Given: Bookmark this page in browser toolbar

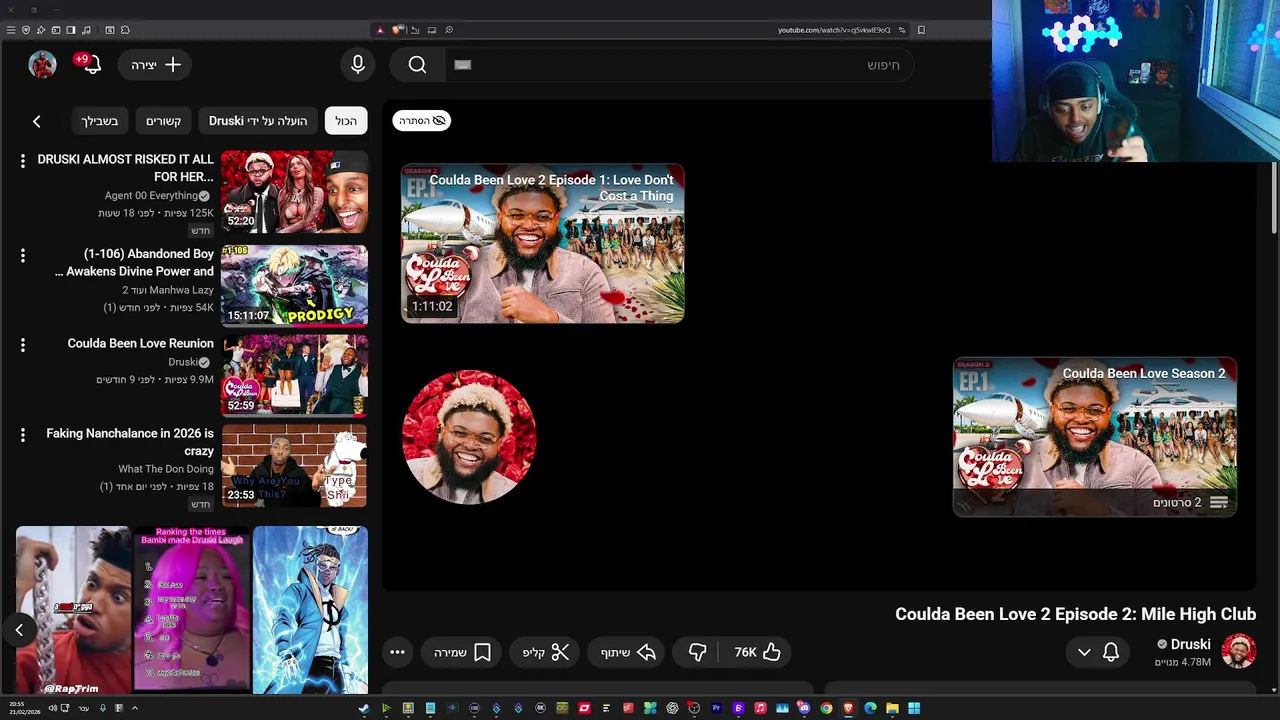Looking at the screenshot, I should point(921,30).
